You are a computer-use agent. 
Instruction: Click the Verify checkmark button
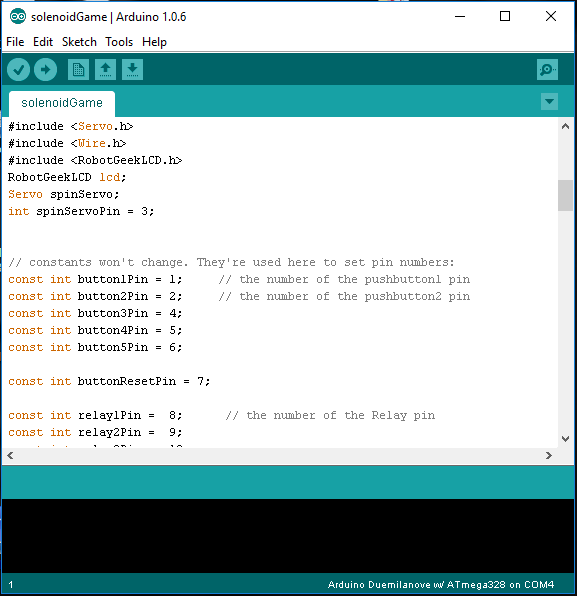click(x=18, y=70)
